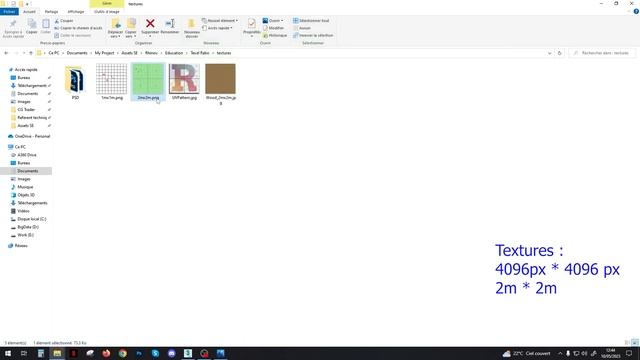Click the Nouveau dossier folder icon
This screenshot has width=640, height=360.
coord(191,24)
